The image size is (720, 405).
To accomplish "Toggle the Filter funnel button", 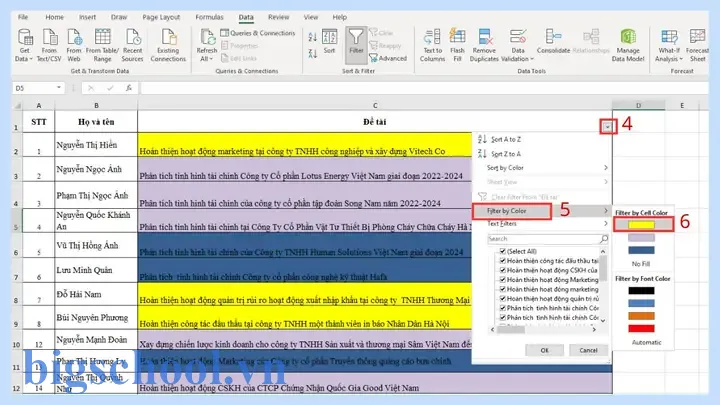I will (x=356, y=44).
